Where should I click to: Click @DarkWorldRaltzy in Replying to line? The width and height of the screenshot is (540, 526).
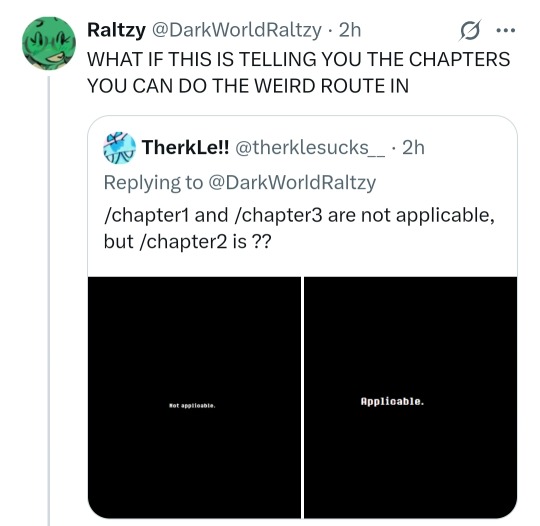pos(292,182)
